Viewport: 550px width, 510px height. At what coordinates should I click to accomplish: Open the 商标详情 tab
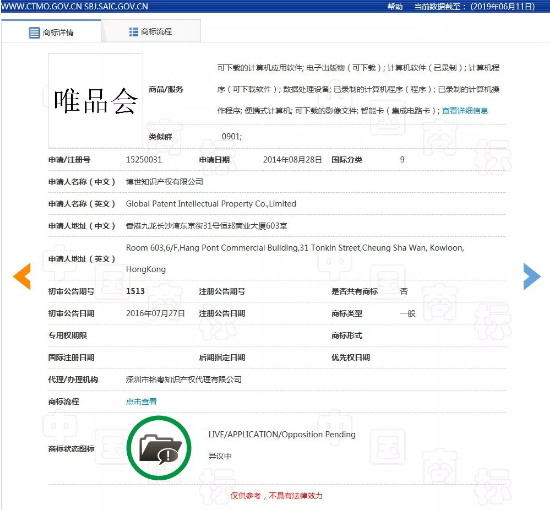click(x=51, y=32)
